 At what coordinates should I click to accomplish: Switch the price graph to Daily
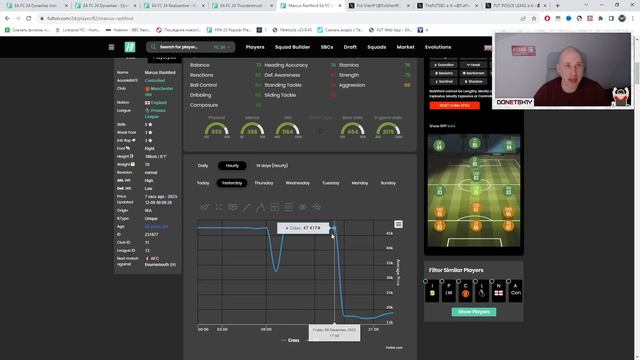pos(203,166)
